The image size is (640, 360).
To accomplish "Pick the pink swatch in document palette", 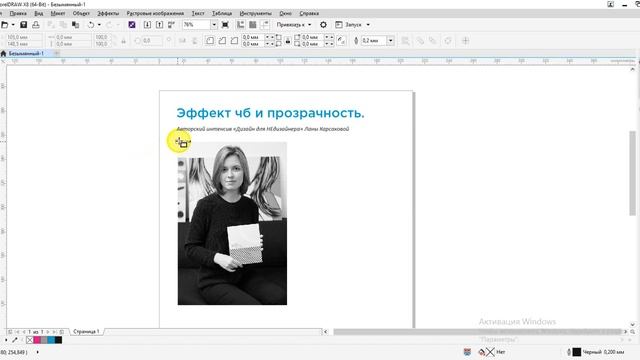I will (37, 340).
